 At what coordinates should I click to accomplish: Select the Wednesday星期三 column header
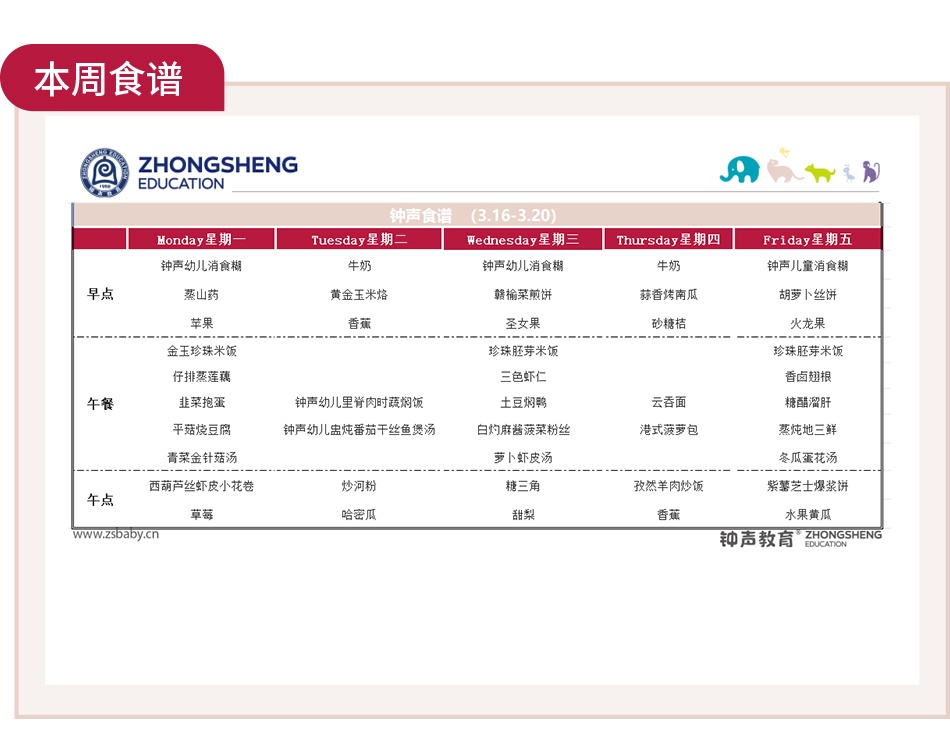click(522, 240)
